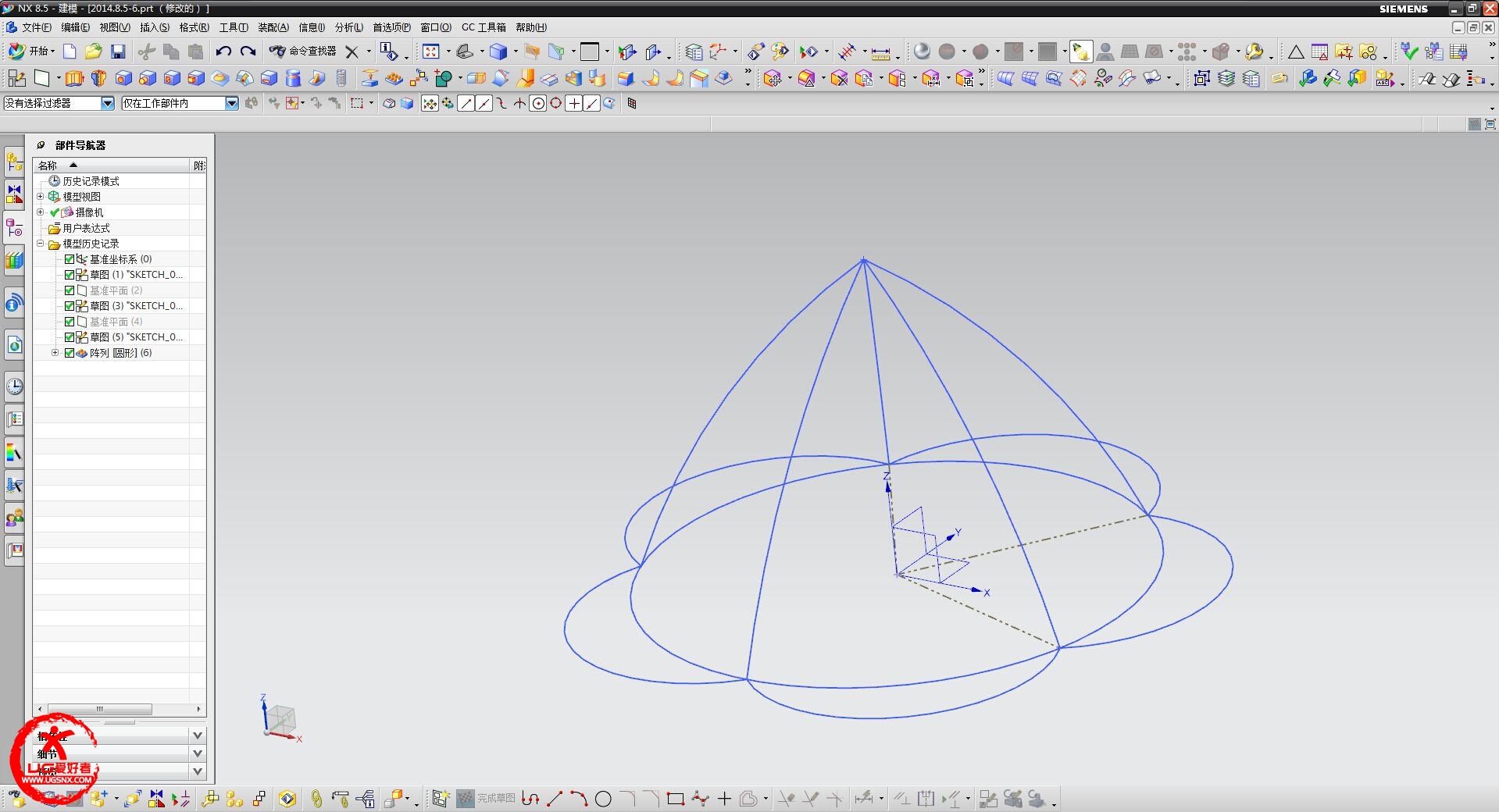Open a file with the folder icon

[x=94, y=52]
